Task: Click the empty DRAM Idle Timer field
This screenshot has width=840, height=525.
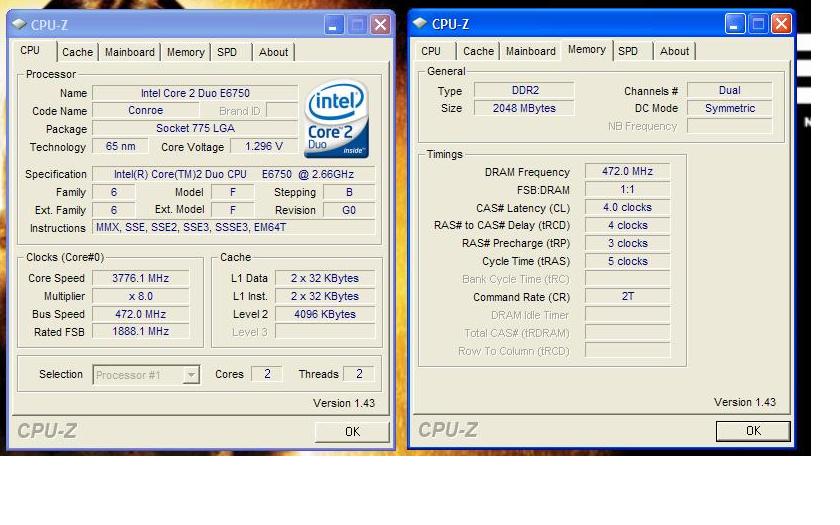Action: coord(627,314)
